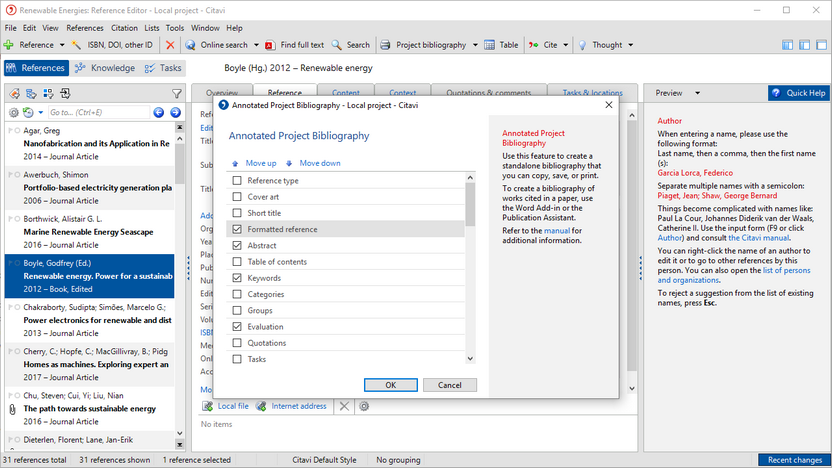Click ISBN, DOI, other ID wand icon
This screenshot has width=832, height=468.
point(76,45)
